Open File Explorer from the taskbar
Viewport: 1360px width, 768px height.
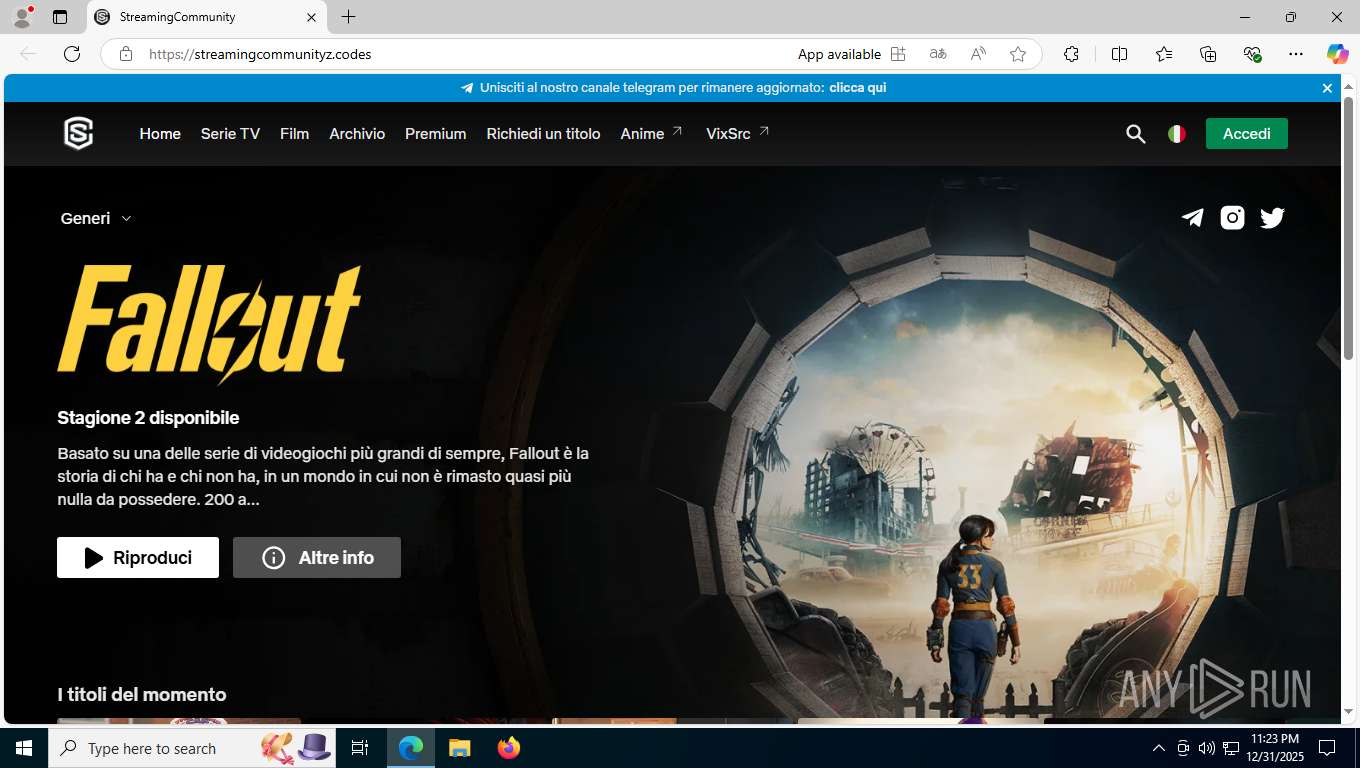coord(459,748)
